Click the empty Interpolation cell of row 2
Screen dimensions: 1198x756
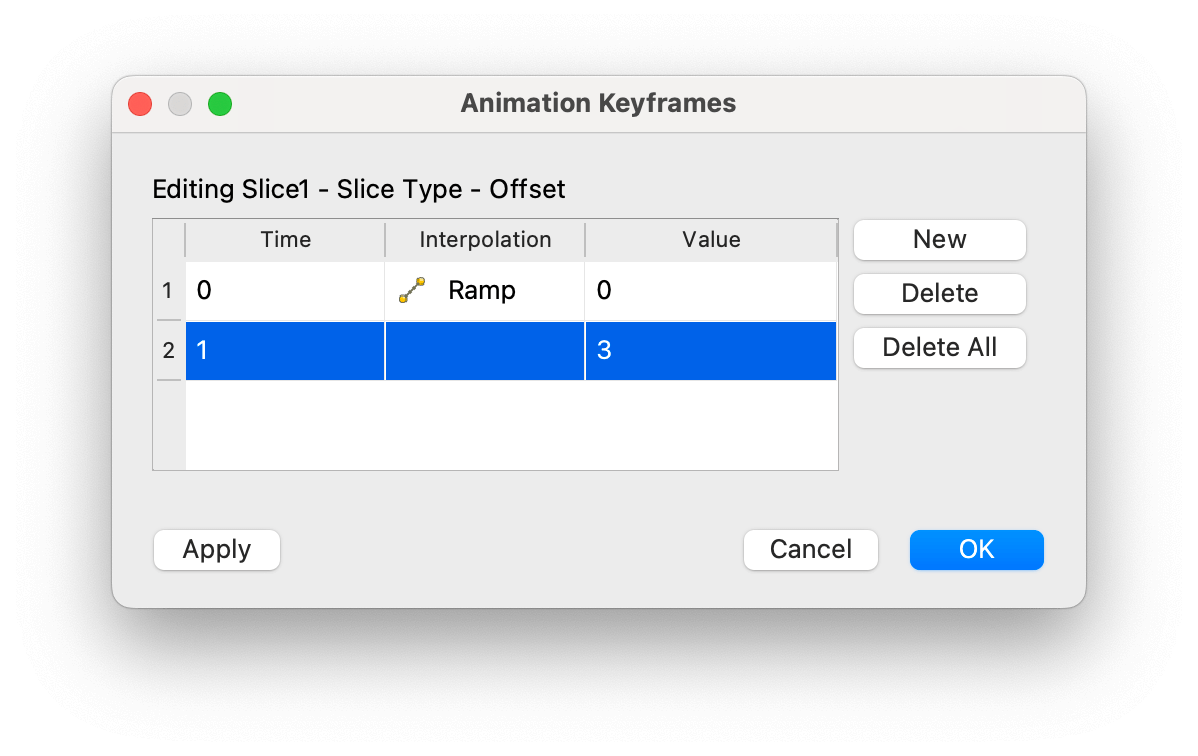point(484,351)
